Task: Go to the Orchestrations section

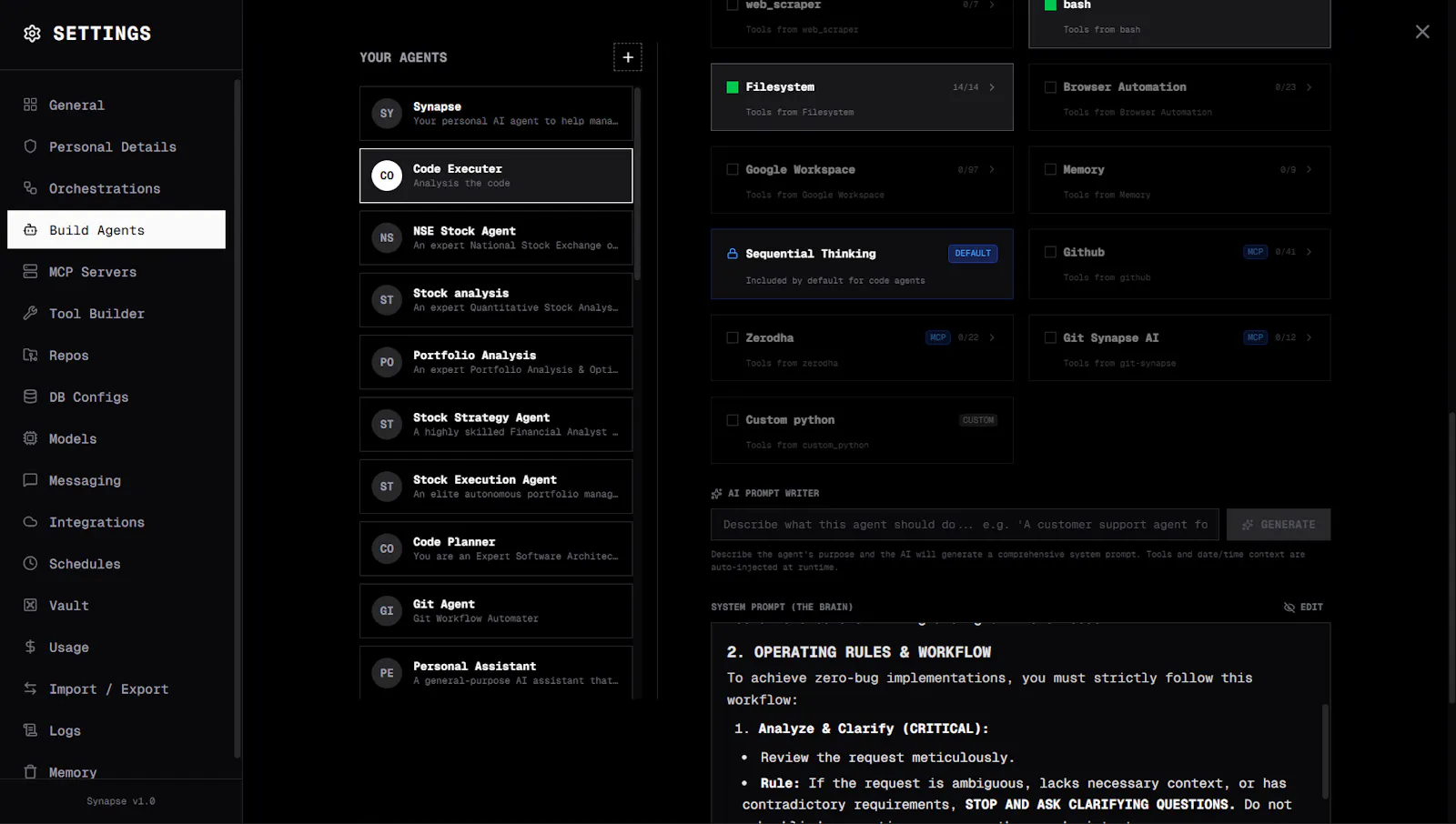Action: pyautogui.click(x=116, y=188)
